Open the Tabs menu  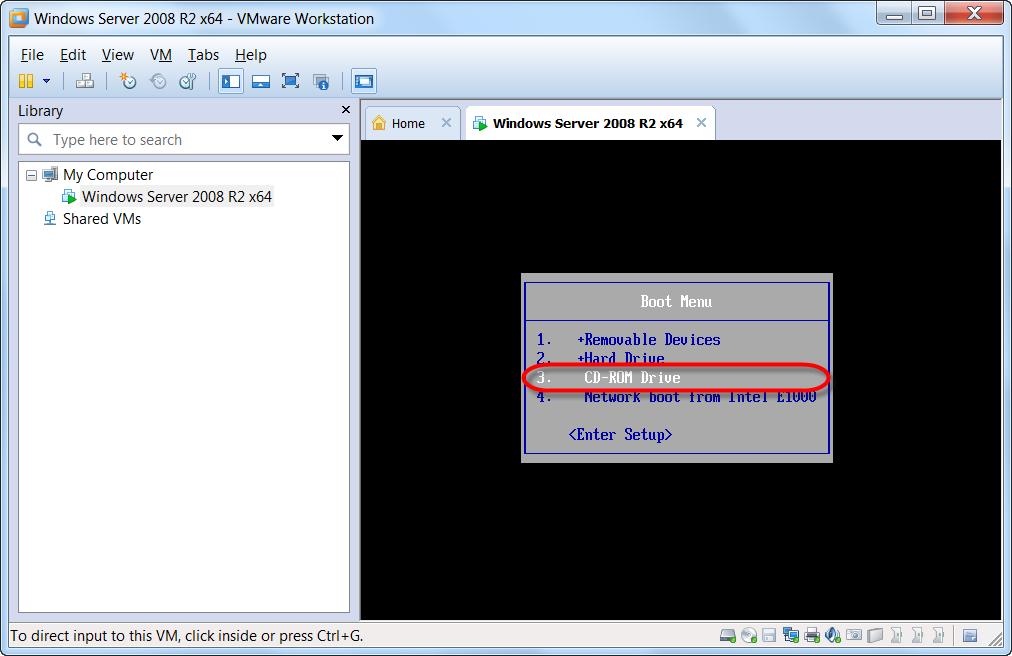click(x=203, y=55)
